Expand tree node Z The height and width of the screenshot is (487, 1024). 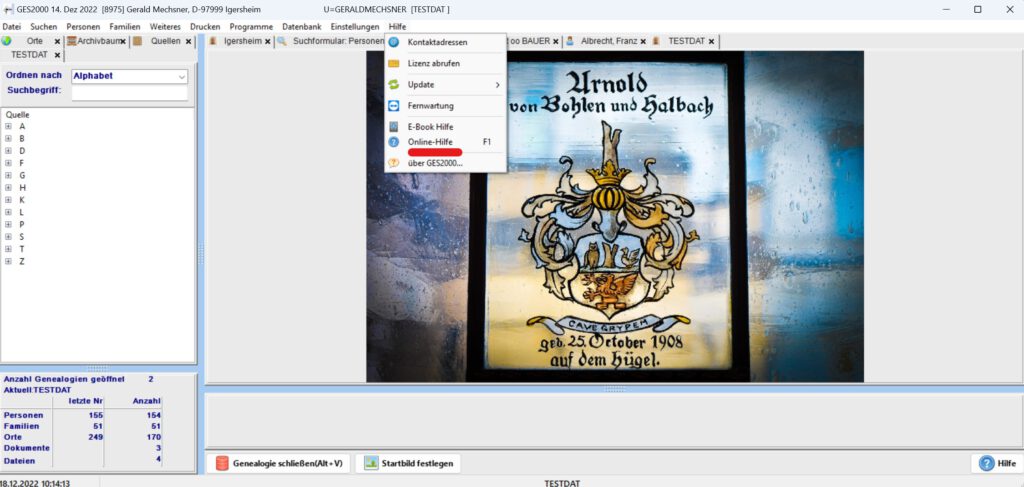[8, 261]
